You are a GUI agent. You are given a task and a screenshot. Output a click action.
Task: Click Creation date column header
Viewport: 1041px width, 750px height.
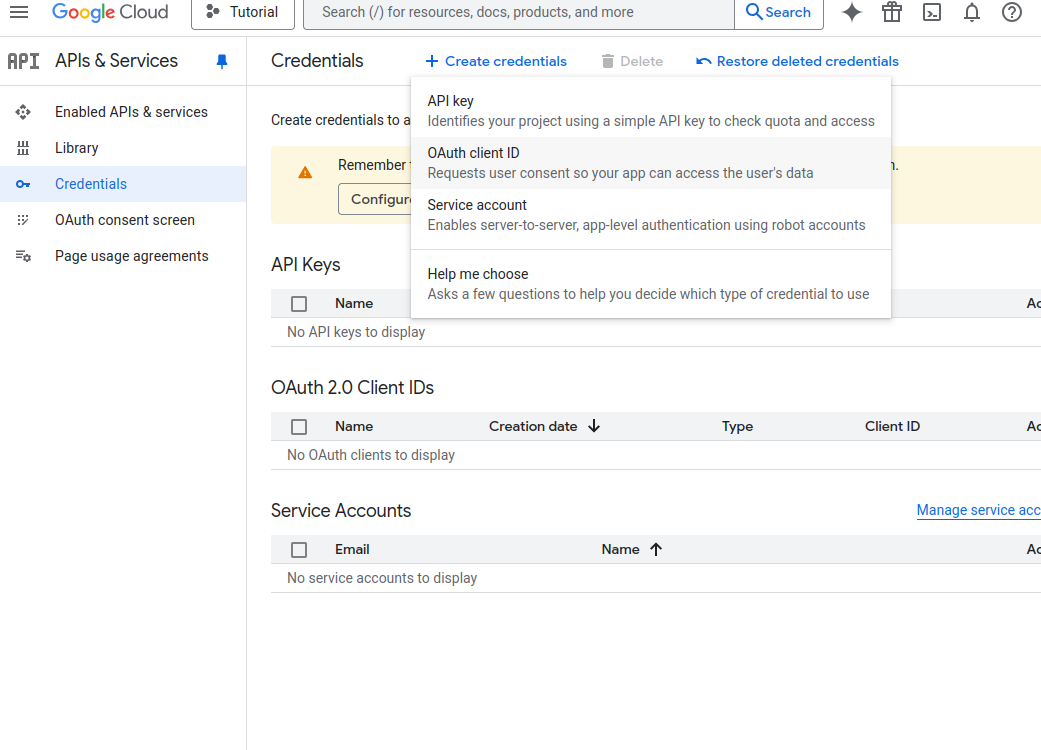coord(533,426)
